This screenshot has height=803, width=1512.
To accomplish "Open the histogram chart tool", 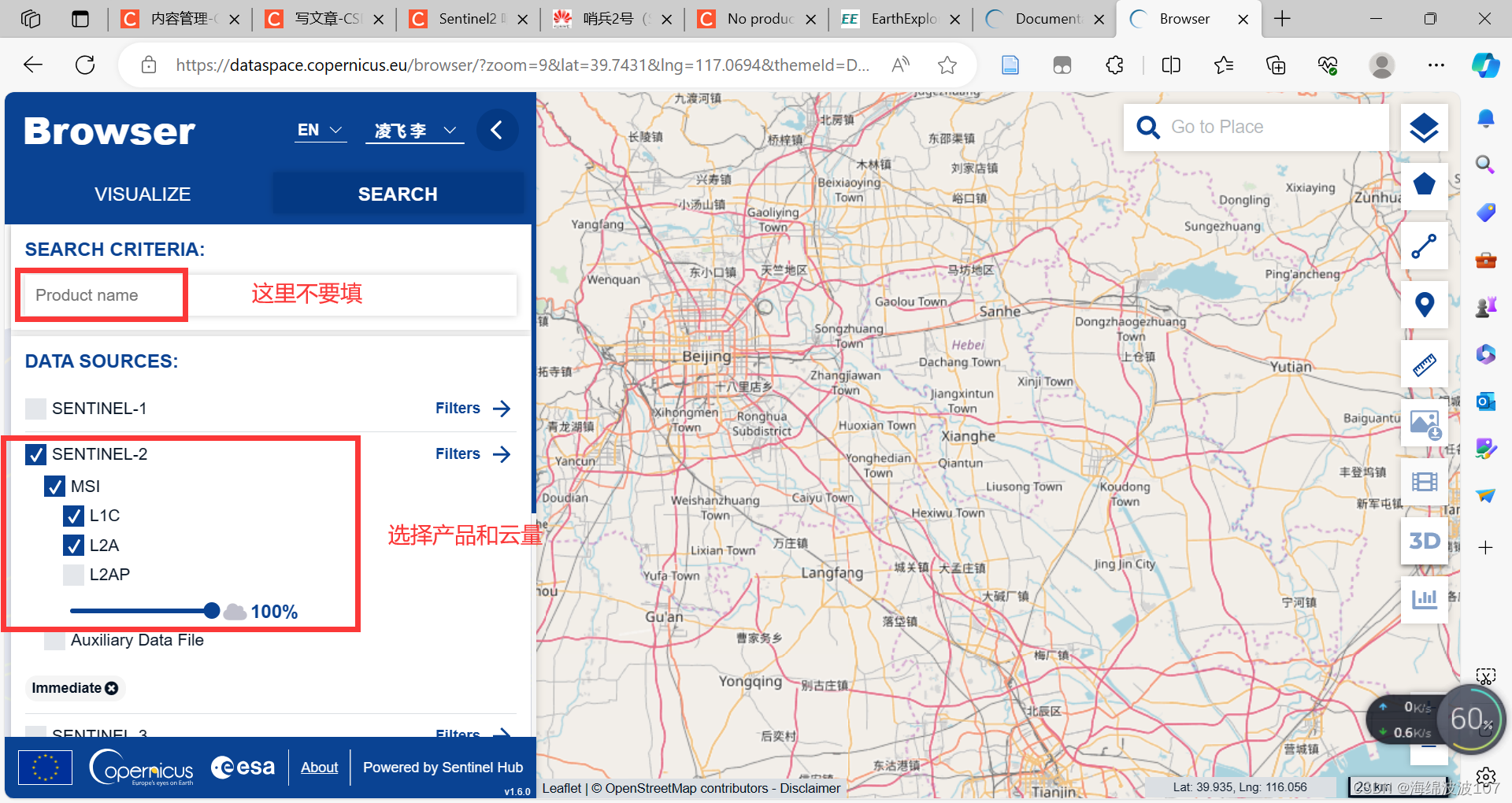I will (x=1424, y=600).
